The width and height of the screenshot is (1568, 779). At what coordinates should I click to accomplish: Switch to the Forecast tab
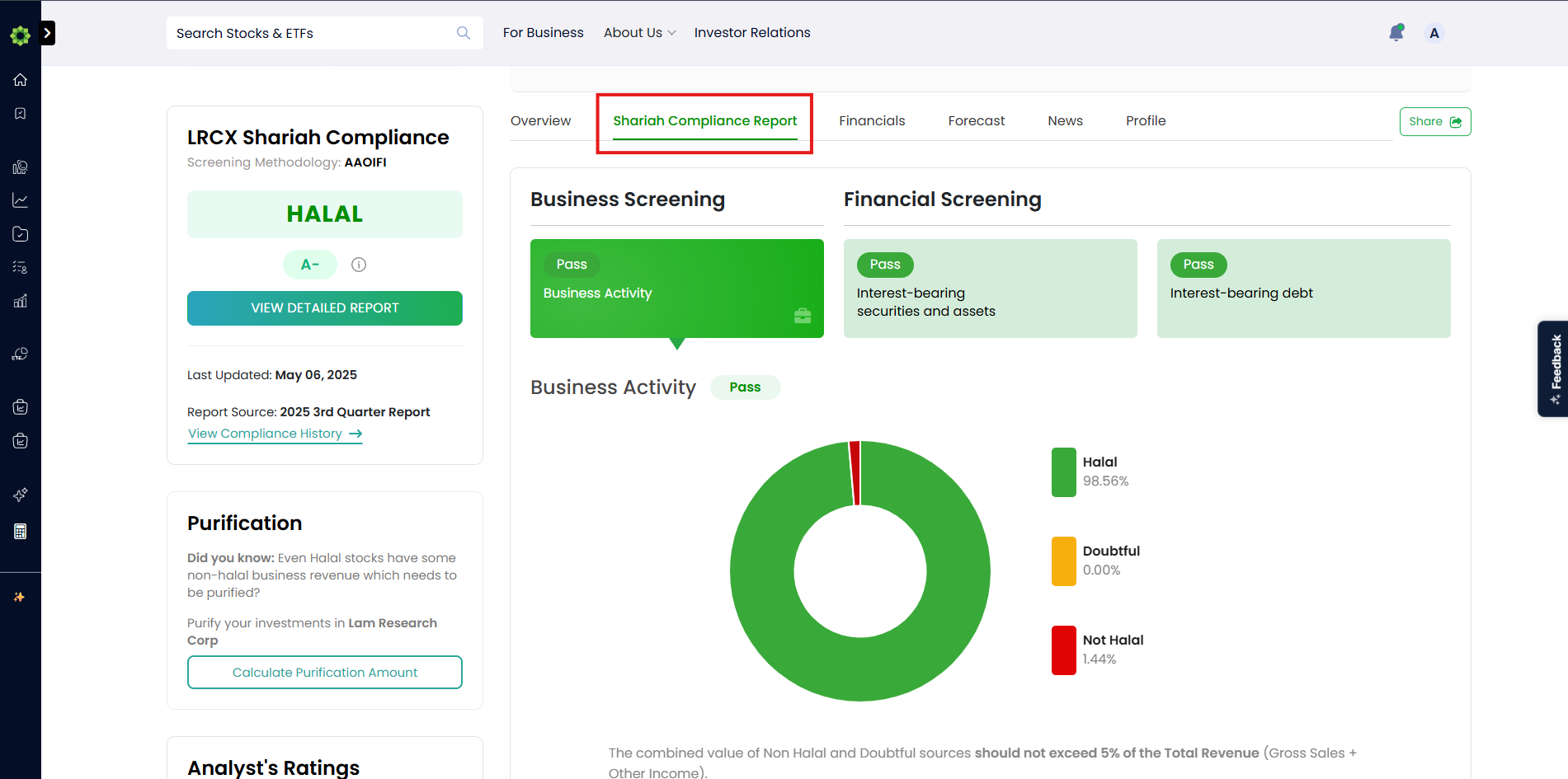click(977, 121)
